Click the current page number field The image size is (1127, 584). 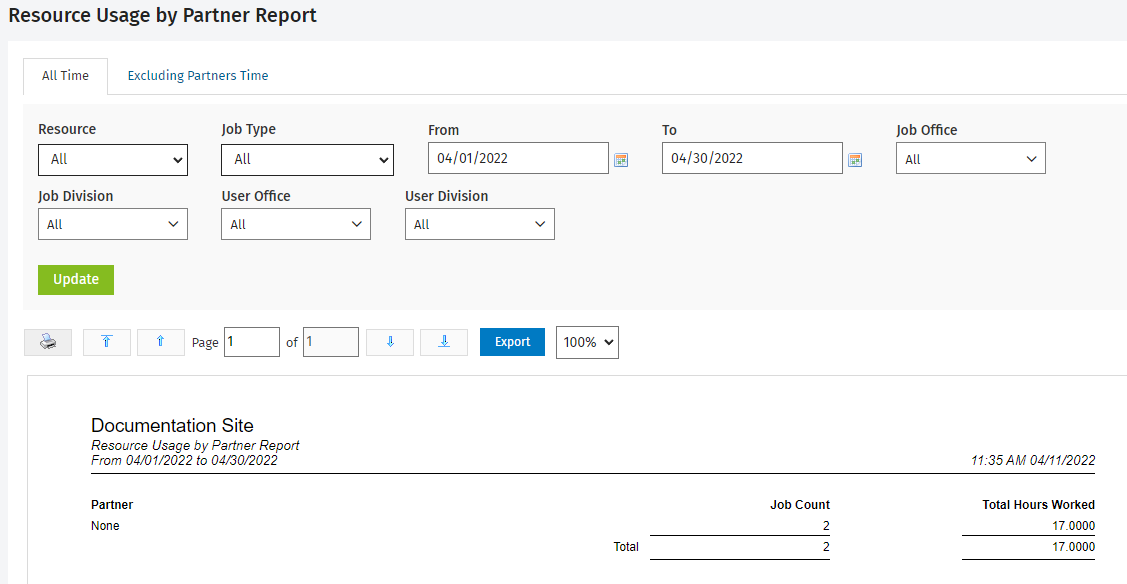click(251, 342)
